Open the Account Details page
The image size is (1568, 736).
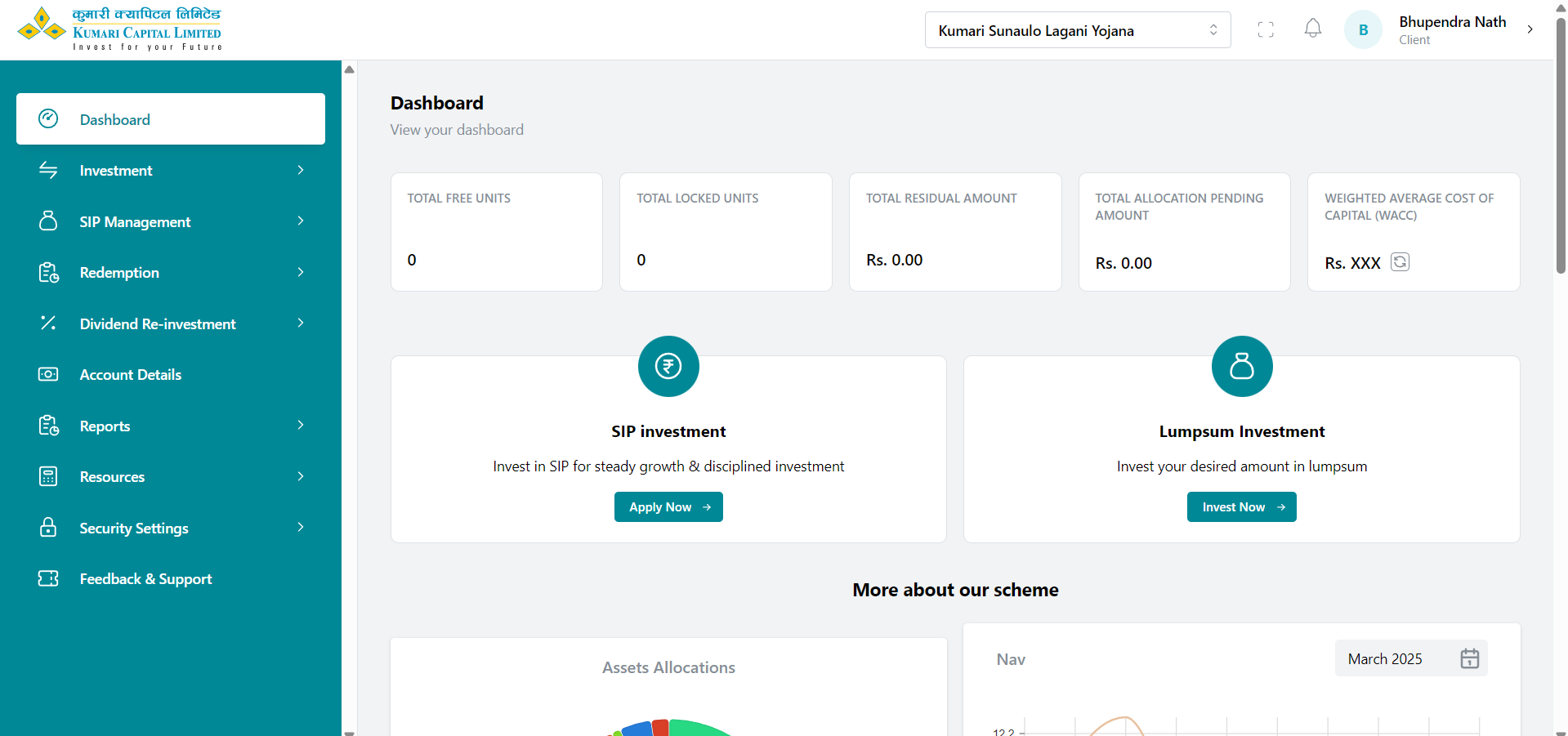[131, 375]
